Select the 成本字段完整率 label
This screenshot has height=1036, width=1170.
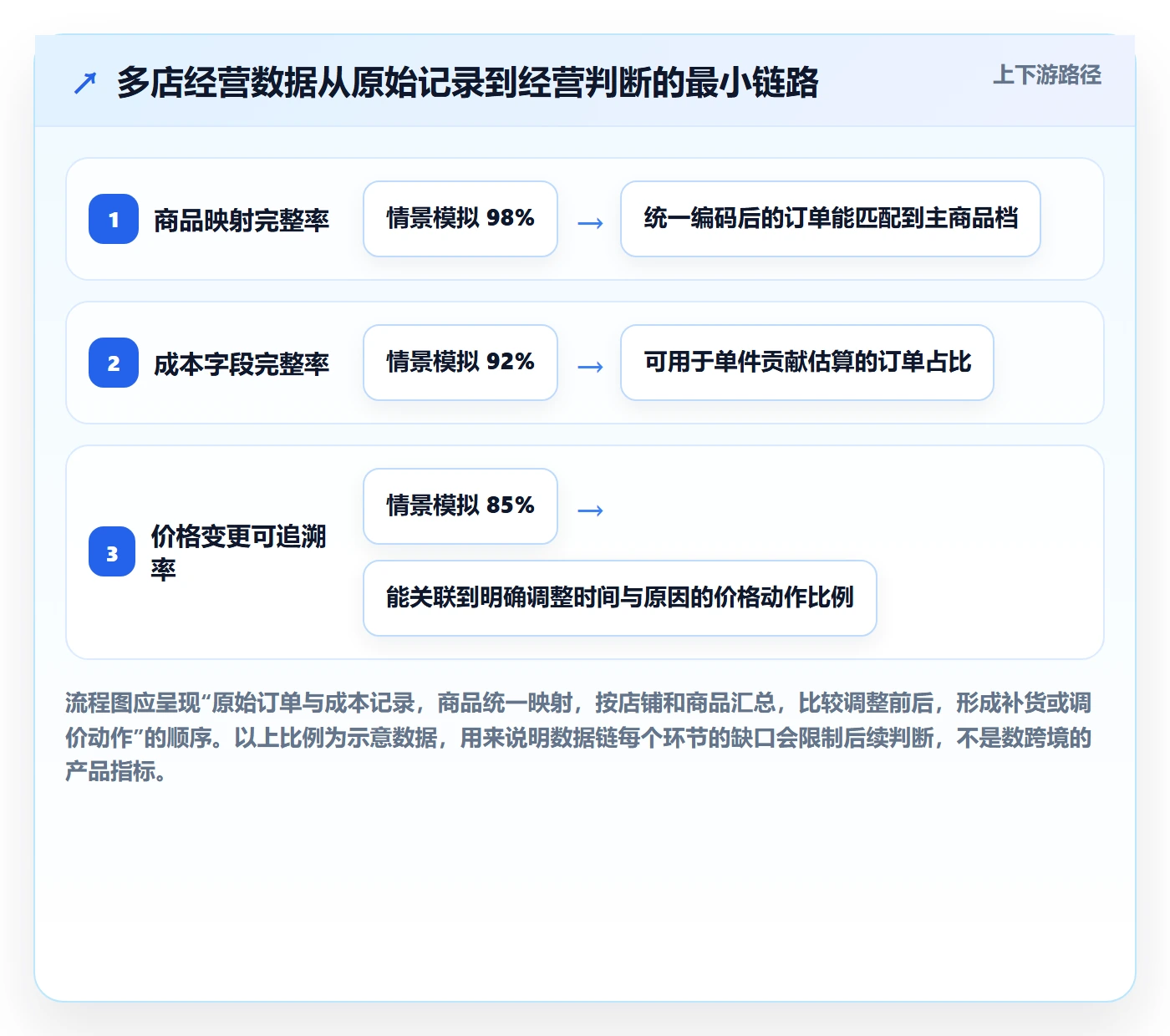(x=242, y=363)
